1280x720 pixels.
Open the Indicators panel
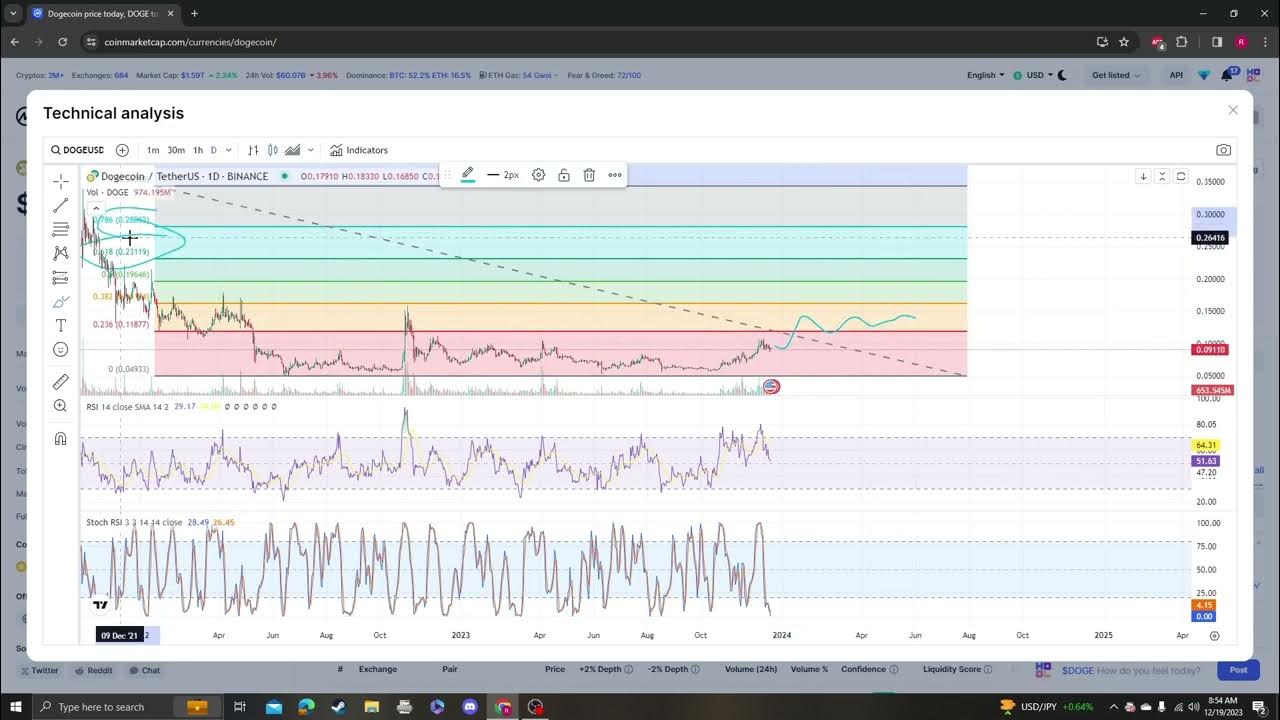359,150
